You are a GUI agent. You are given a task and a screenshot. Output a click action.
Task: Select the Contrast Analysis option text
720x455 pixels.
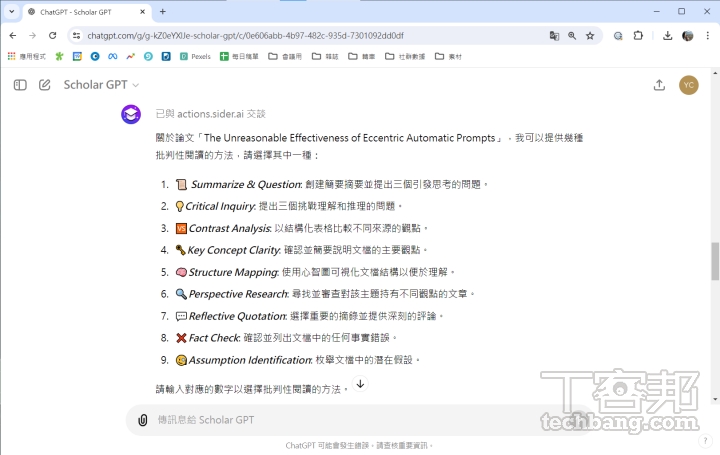pos(230,228)
